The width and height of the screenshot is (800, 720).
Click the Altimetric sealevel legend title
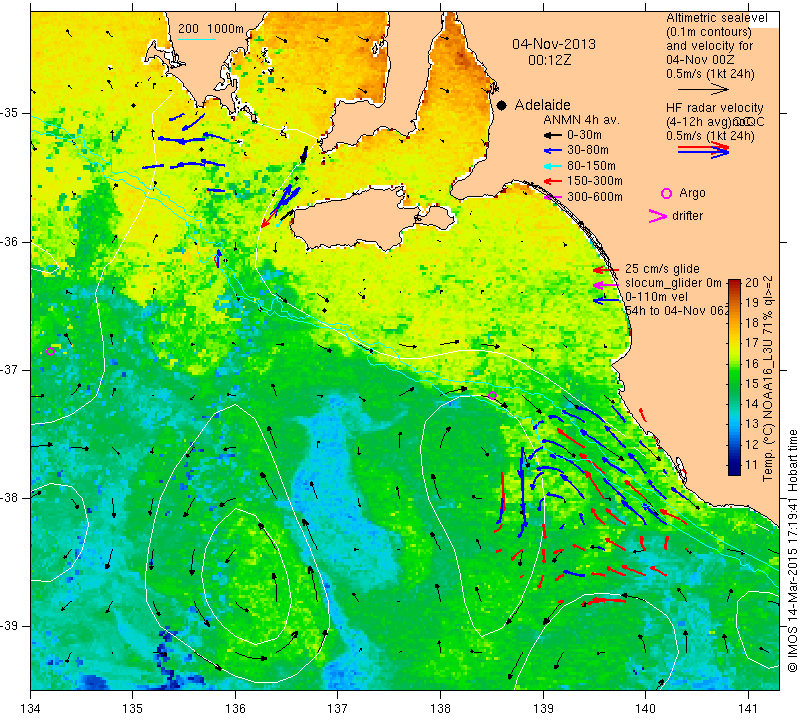pyautogui.click(x=716, y=18)
